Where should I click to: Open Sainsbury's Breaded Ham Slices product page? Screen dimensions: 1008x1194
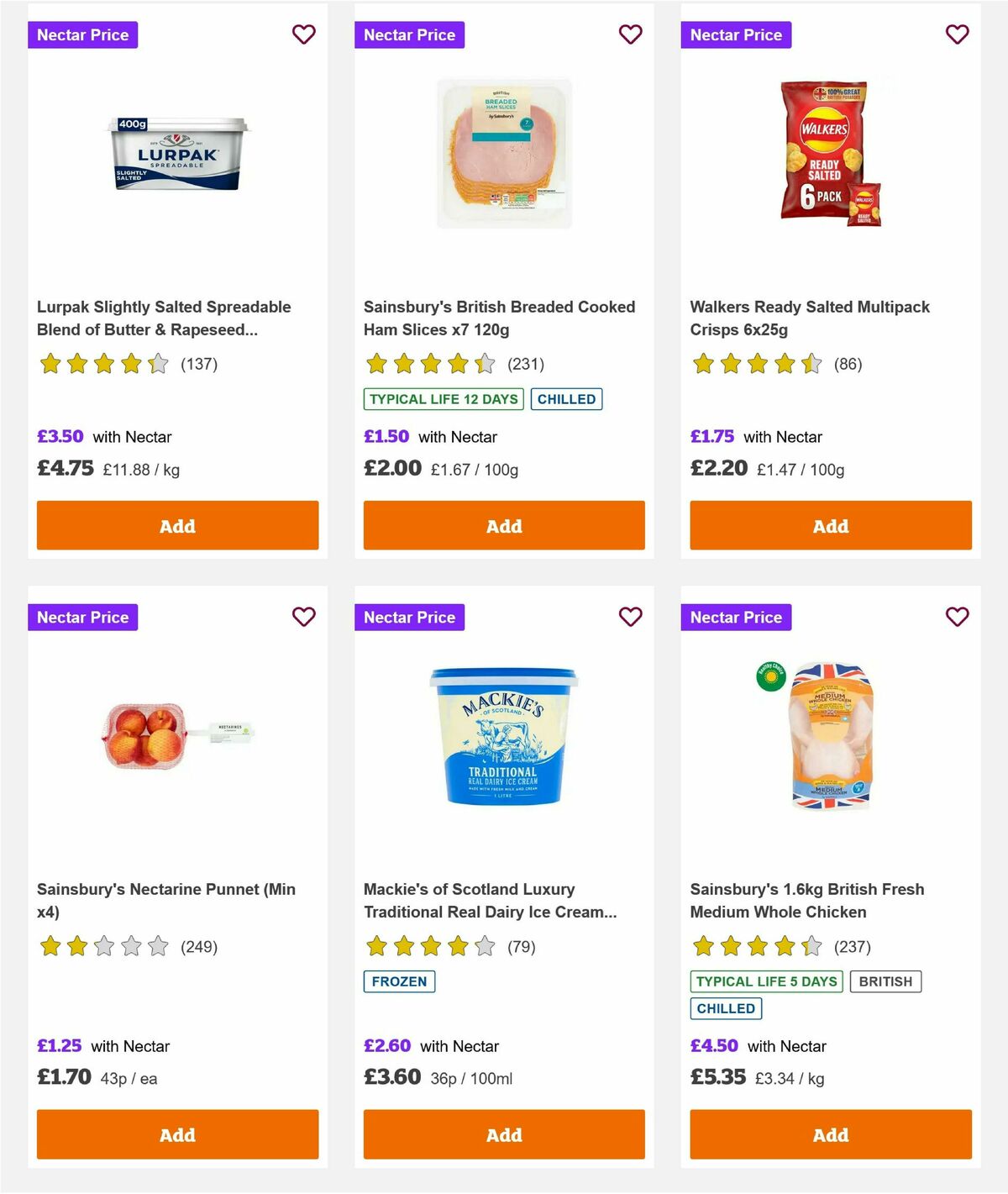[498, 318]
